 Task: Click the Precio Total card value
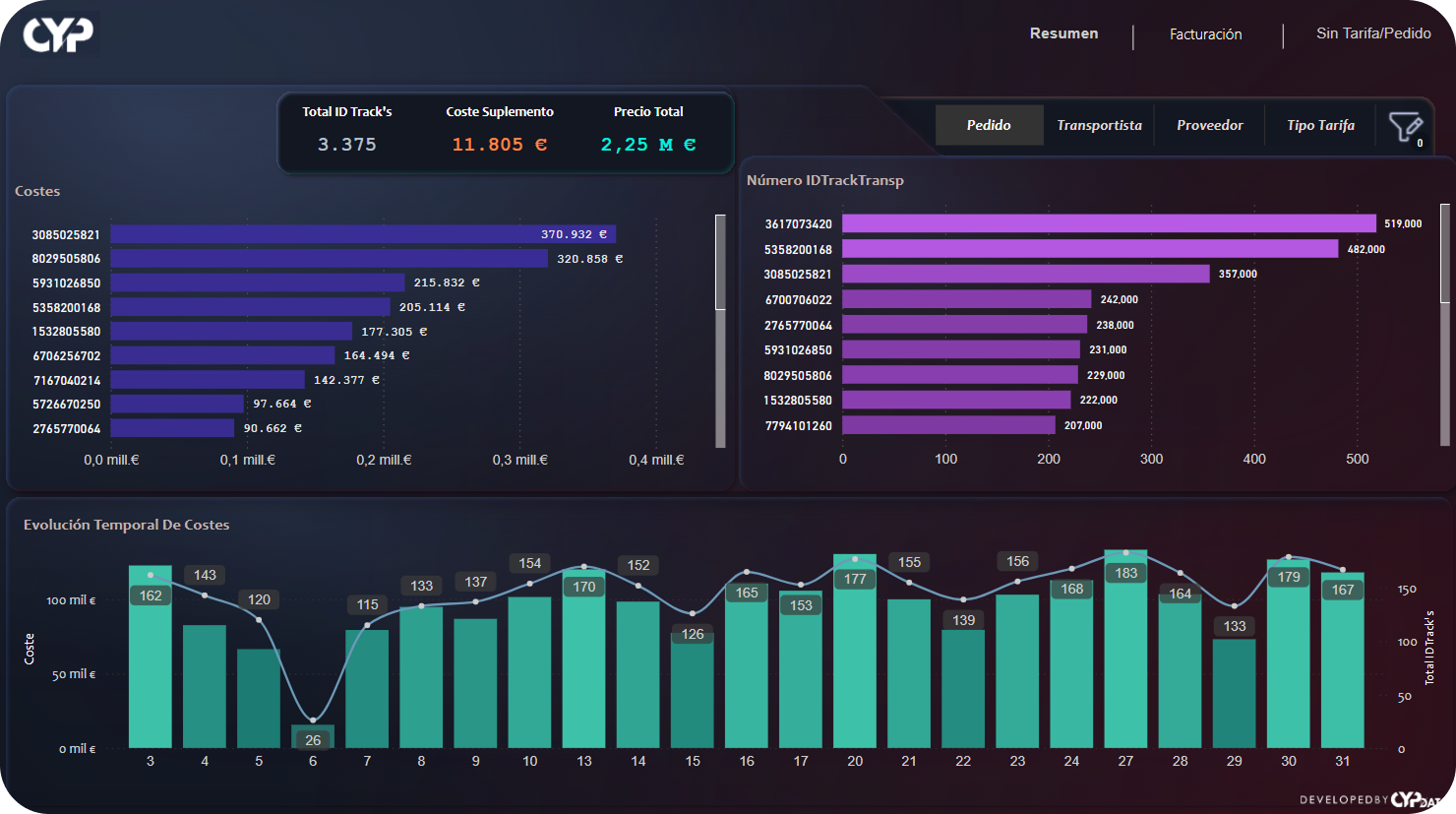pyautogui.click(x=648, y=145)
